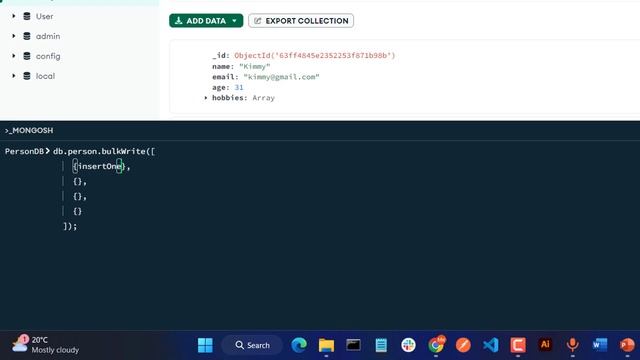Expand the admin database arrow
Image resolution: width=640 pixels, height=360 pixels.
tap(14, 36)
